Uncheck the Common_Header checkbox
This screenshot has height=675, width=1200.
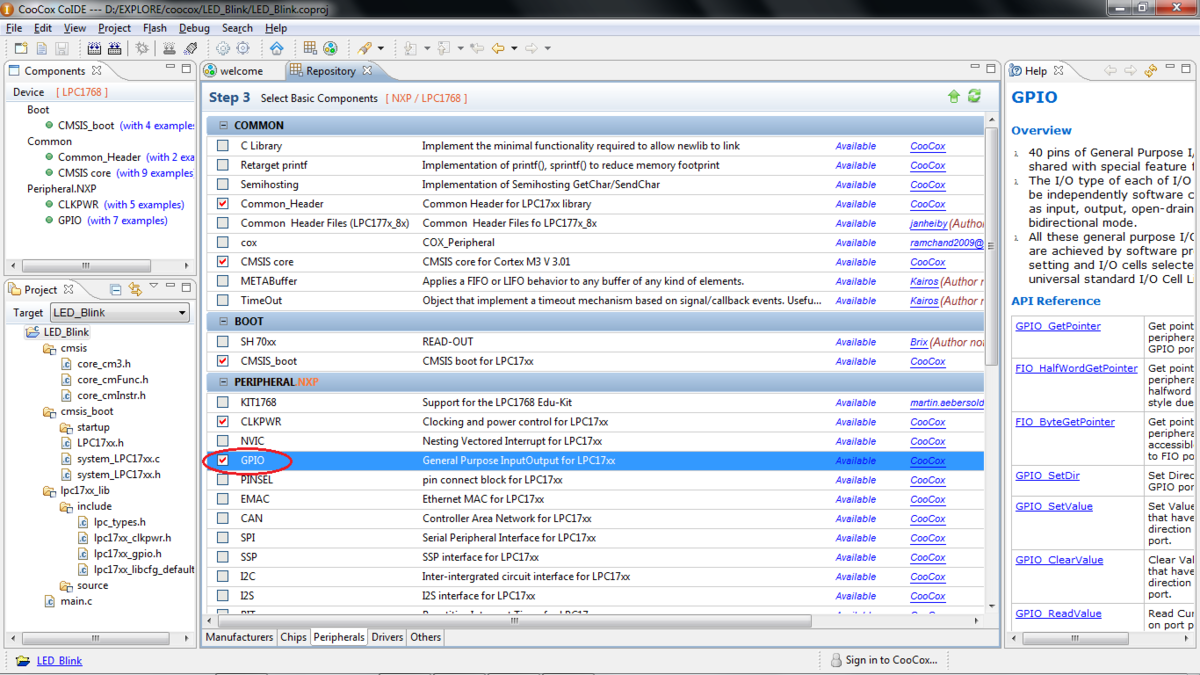(x=223, y=204)
